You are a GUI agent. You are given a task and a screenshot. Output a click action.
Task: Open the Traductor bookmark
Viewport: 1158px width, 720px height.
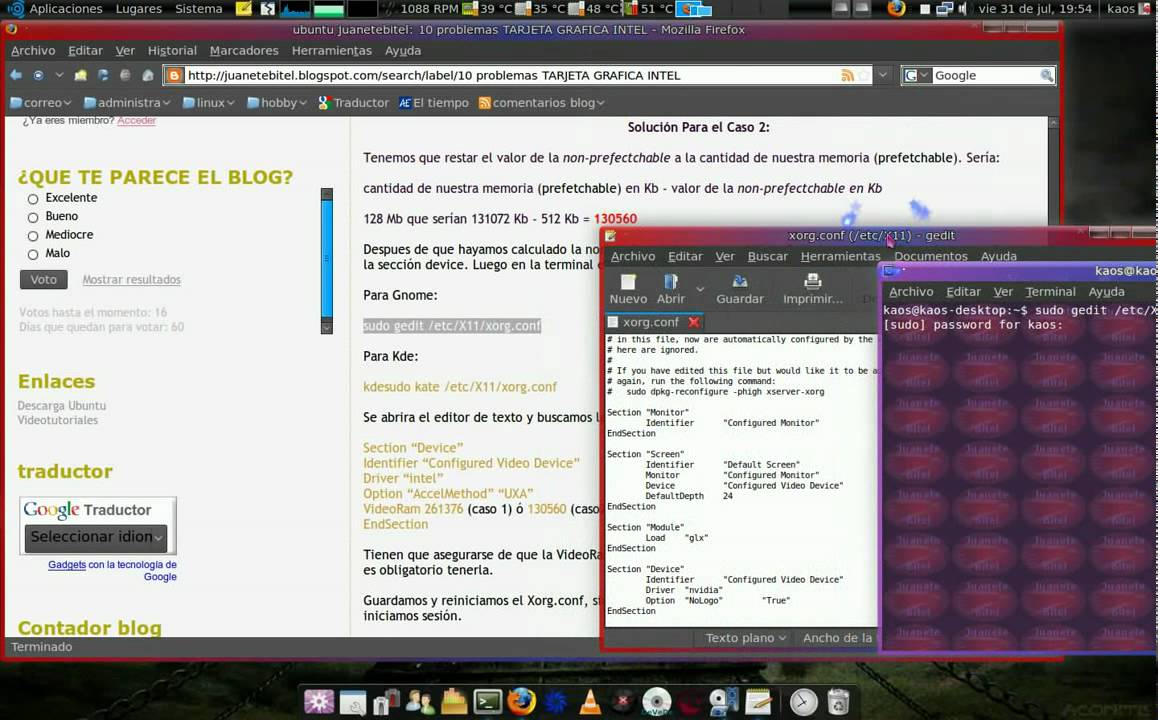click(353, 103)
